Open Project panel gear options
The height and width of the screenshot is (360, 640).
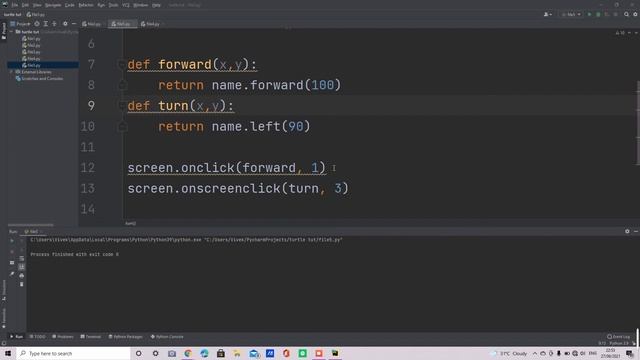tap(65, 24)
